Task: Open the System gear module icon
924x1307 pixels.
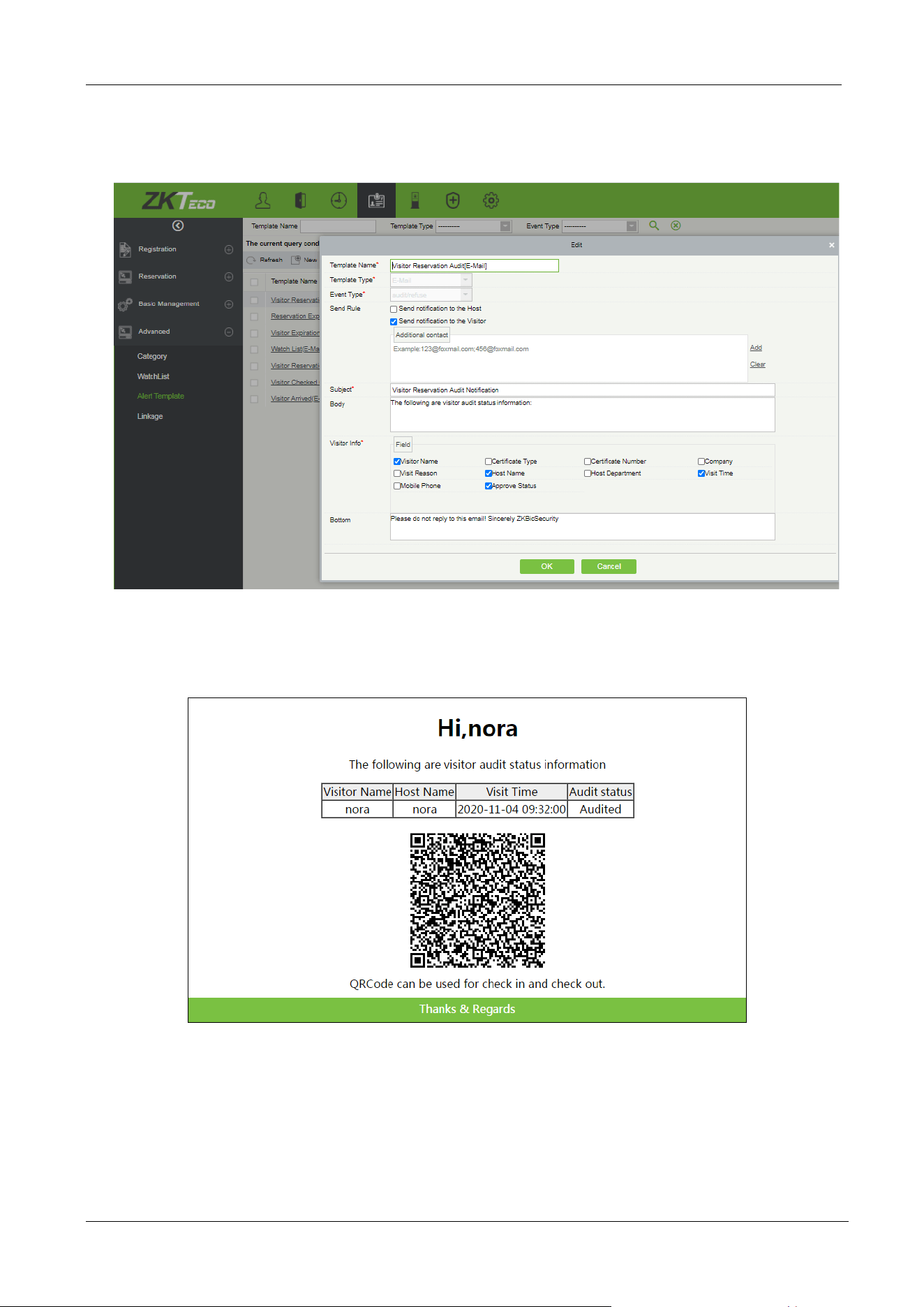Action: (491, 200)
